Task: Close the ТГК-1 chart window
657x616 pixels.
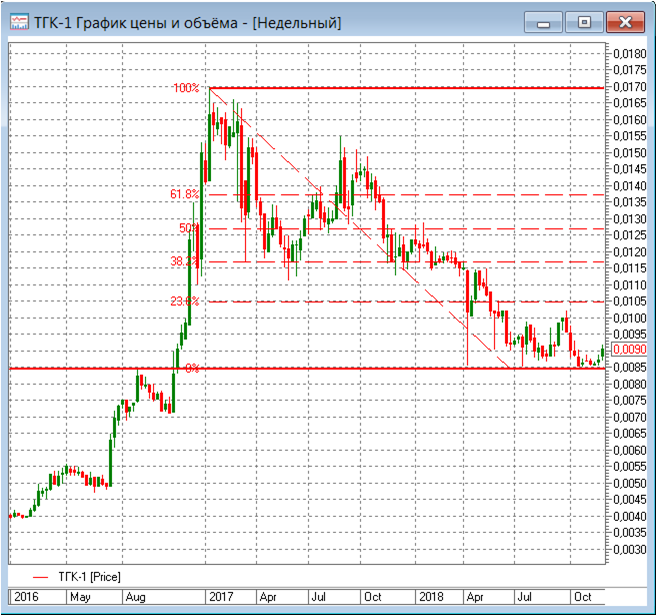Action: coord(625,21)
